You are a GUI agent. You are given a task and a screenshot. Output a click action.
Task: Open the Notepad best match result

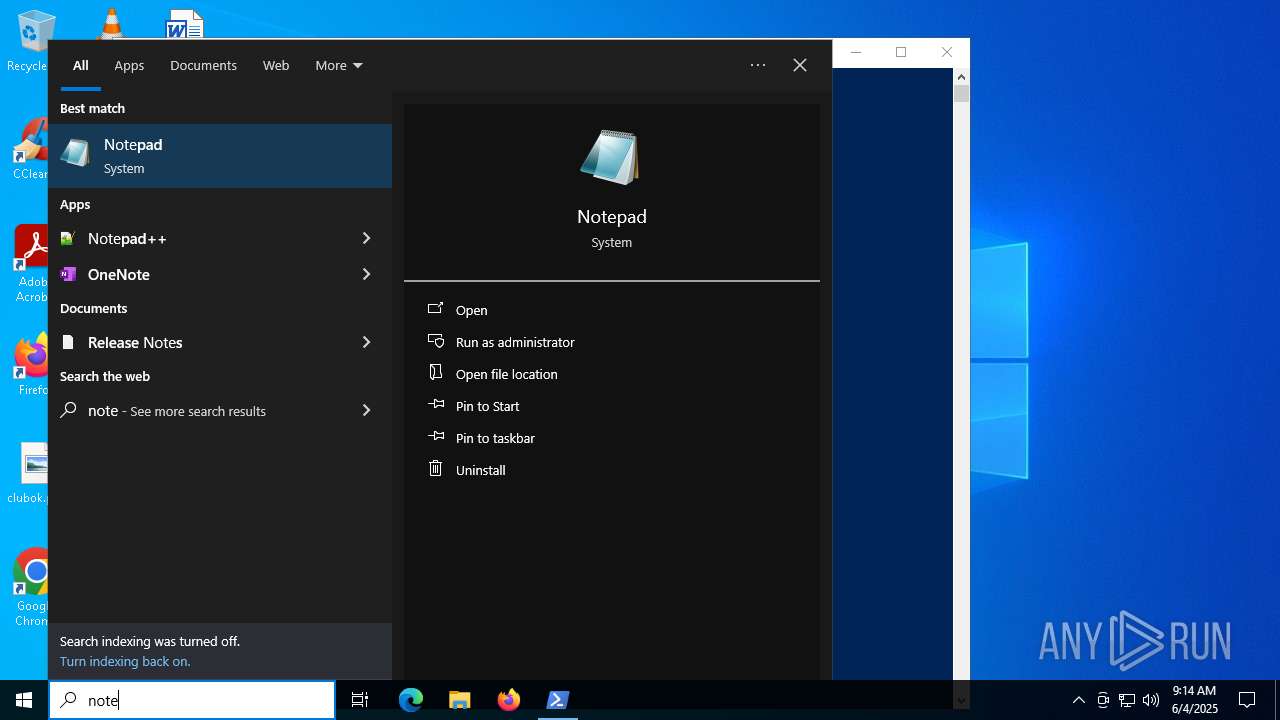point(220,156)
